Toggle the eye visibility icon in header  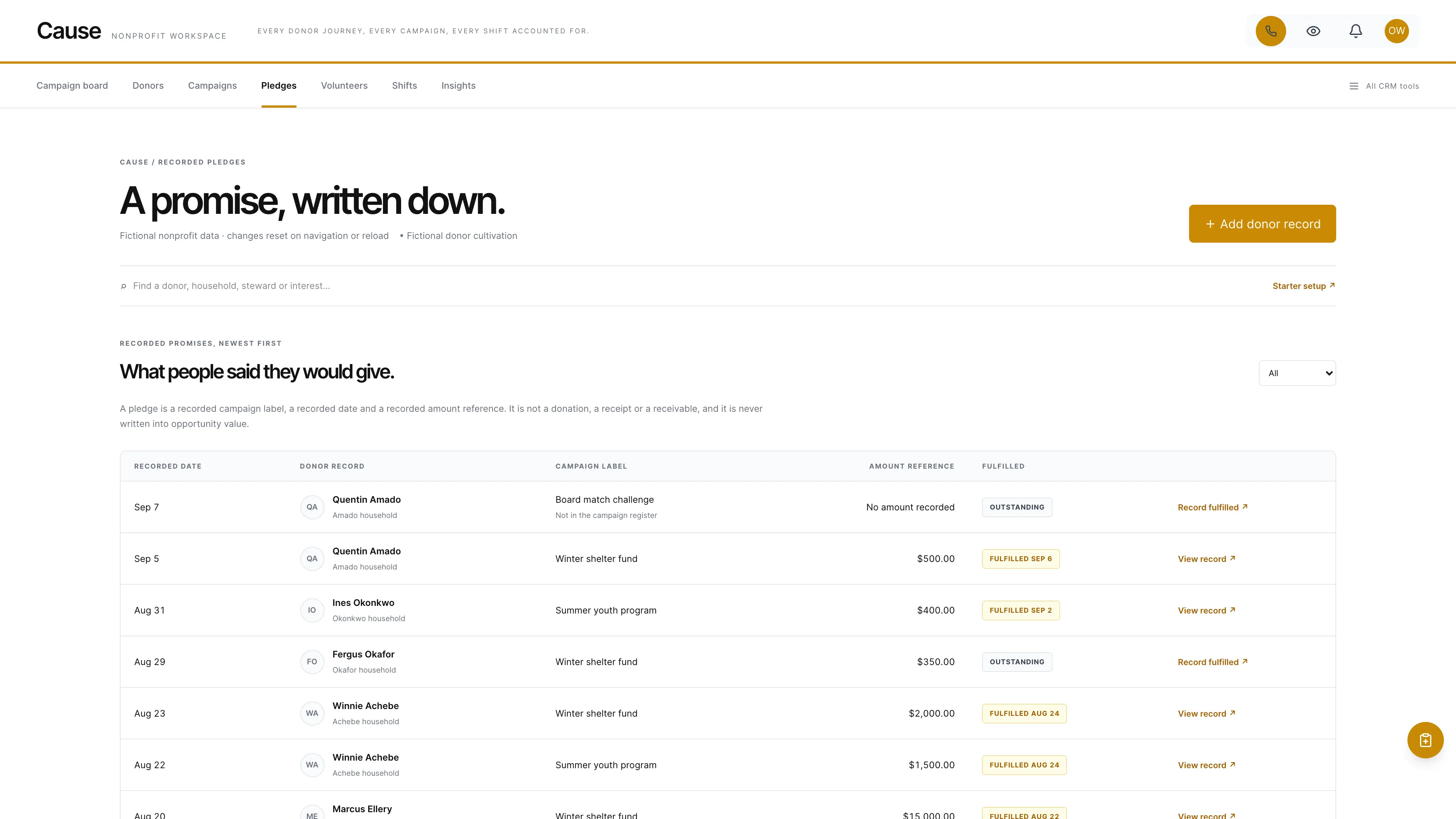tap(1313, 31)
